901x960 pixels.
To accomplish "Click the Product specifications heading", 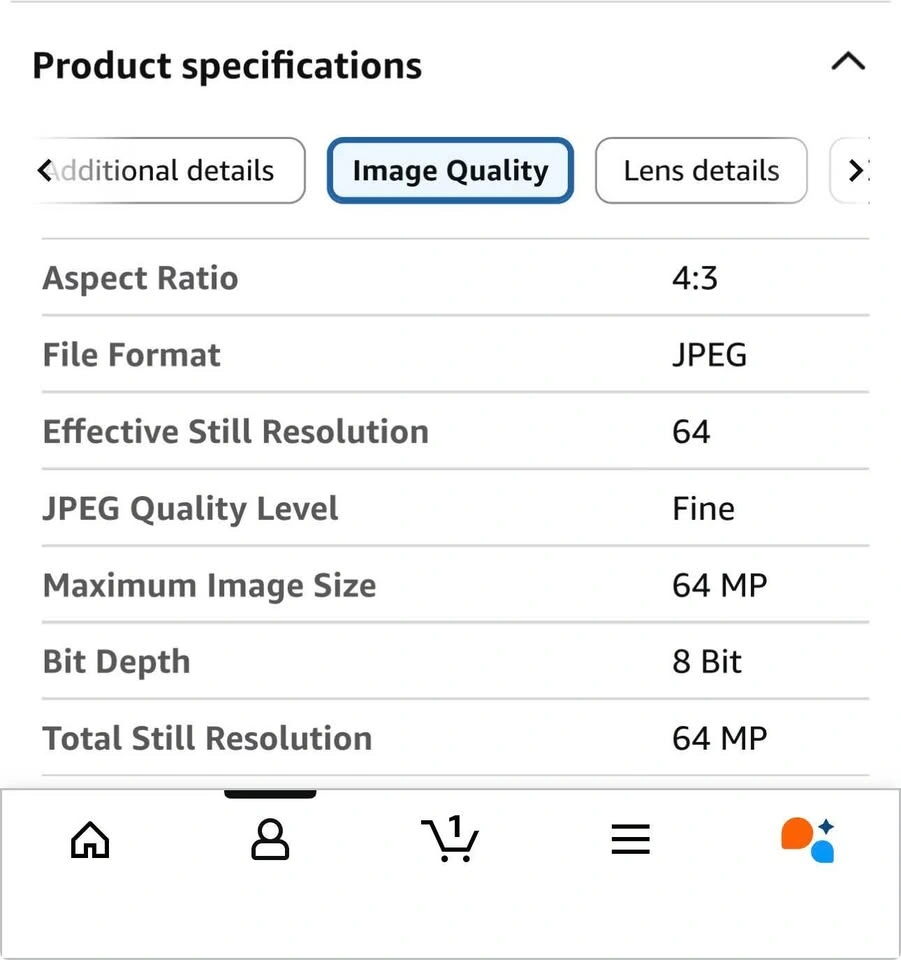I will [x=227, y=66].
